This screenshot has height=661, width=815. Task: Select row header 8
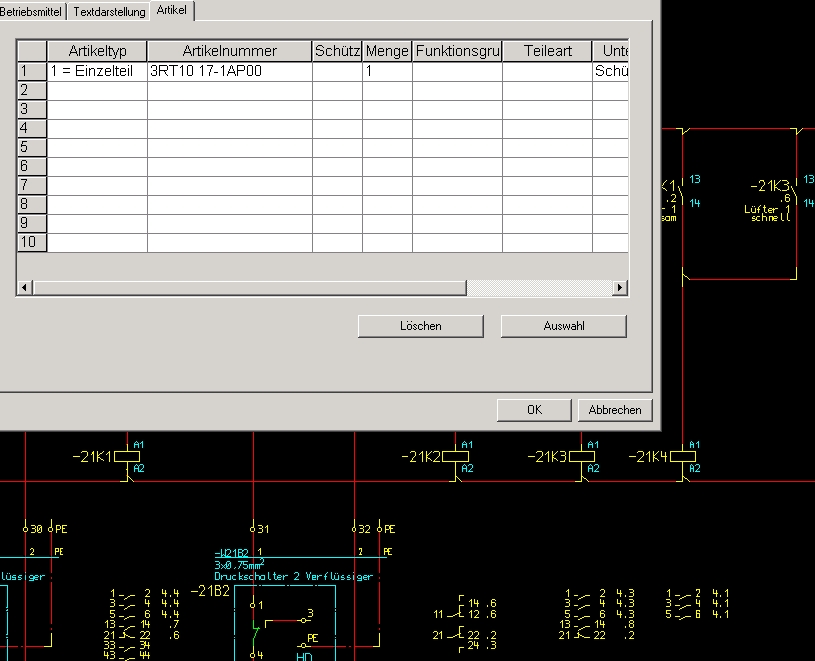coord(32,204)
